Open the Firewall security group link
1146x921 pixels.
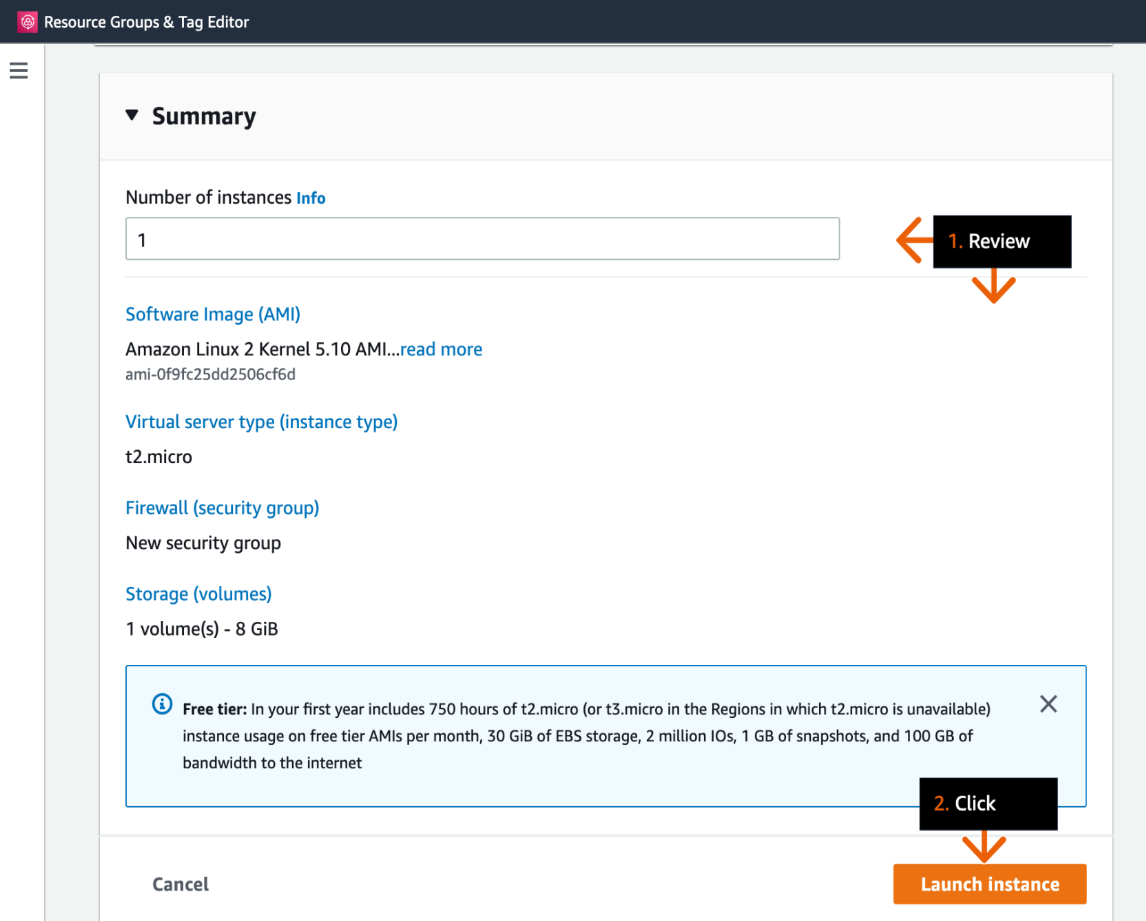(x=222, y=507)
